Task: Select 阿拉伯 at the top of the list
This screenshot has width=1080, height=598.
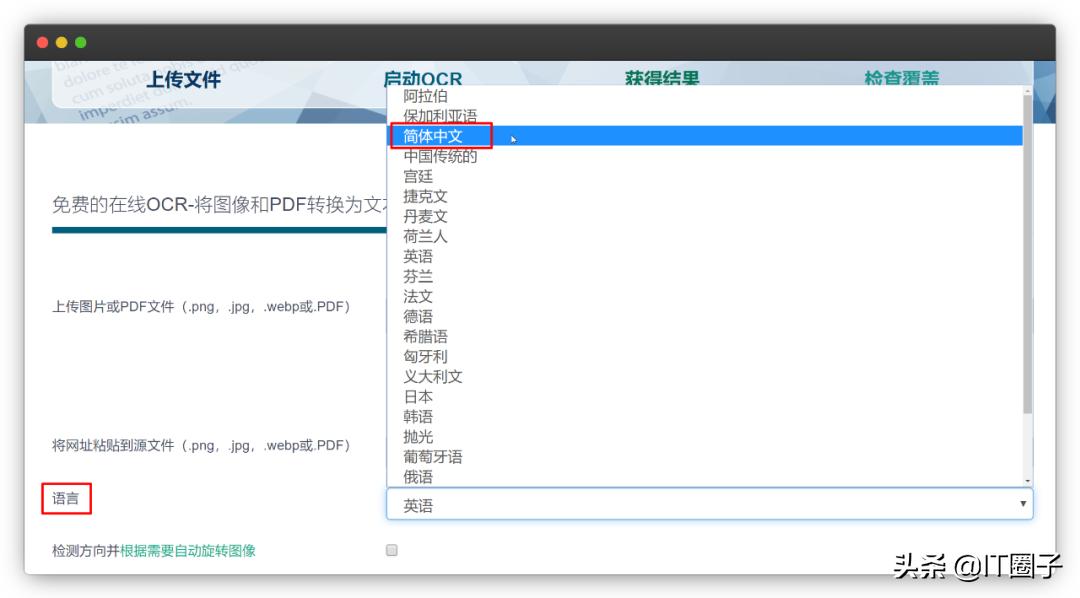Action: tap(426, 96)
